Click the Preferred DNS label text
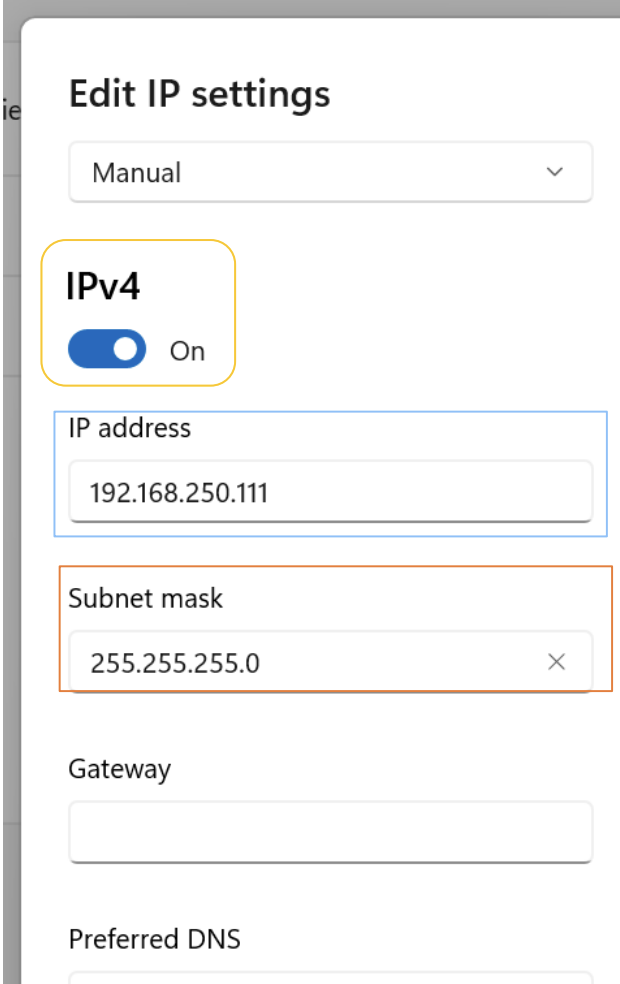 [x=155, y=939]
